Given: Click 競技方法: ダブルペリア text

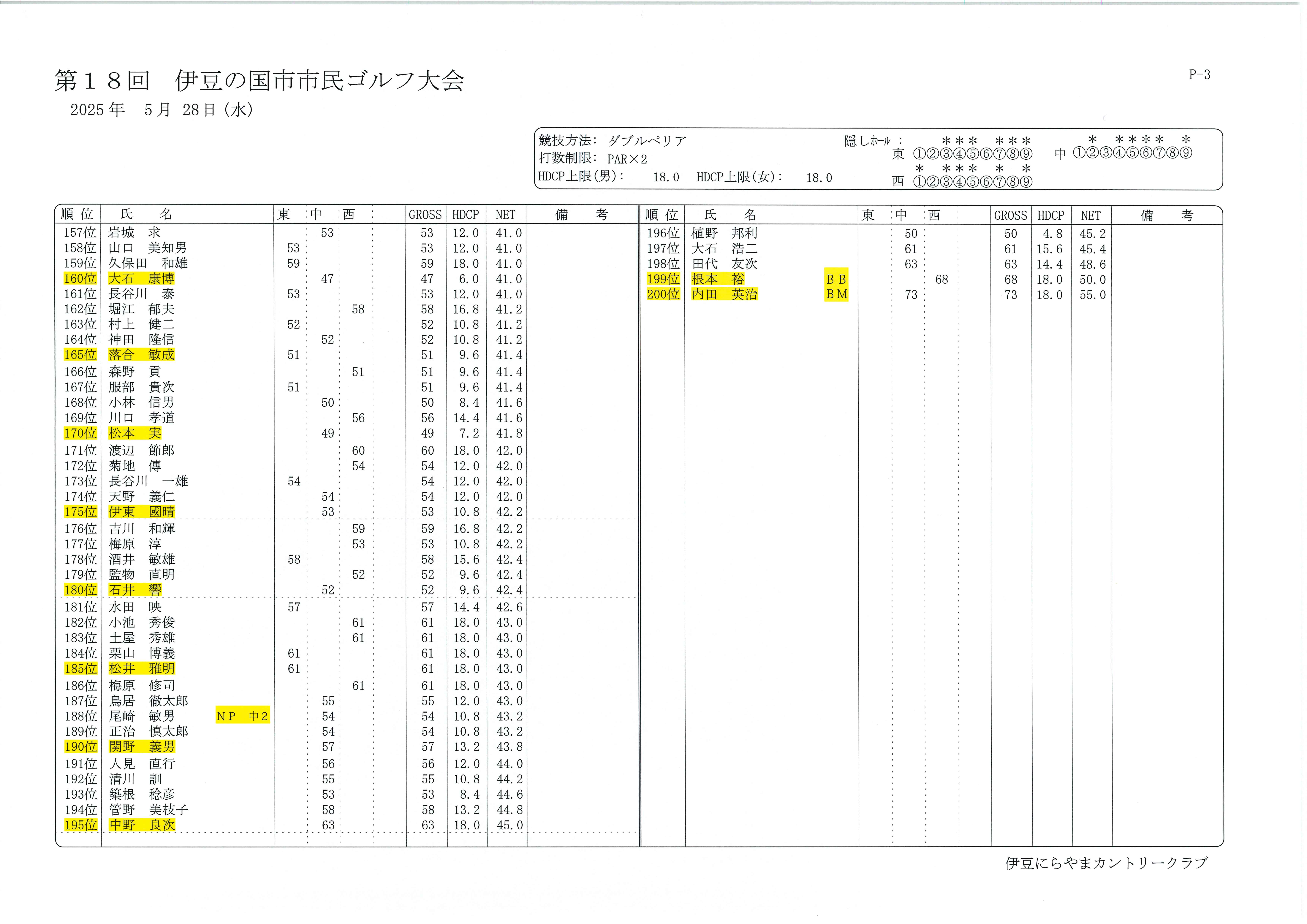Looking at the screenshot, I should pos(613,141).
